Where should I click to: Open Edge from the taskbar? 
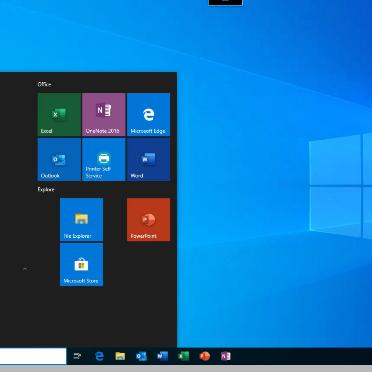[x=99, y=356]
